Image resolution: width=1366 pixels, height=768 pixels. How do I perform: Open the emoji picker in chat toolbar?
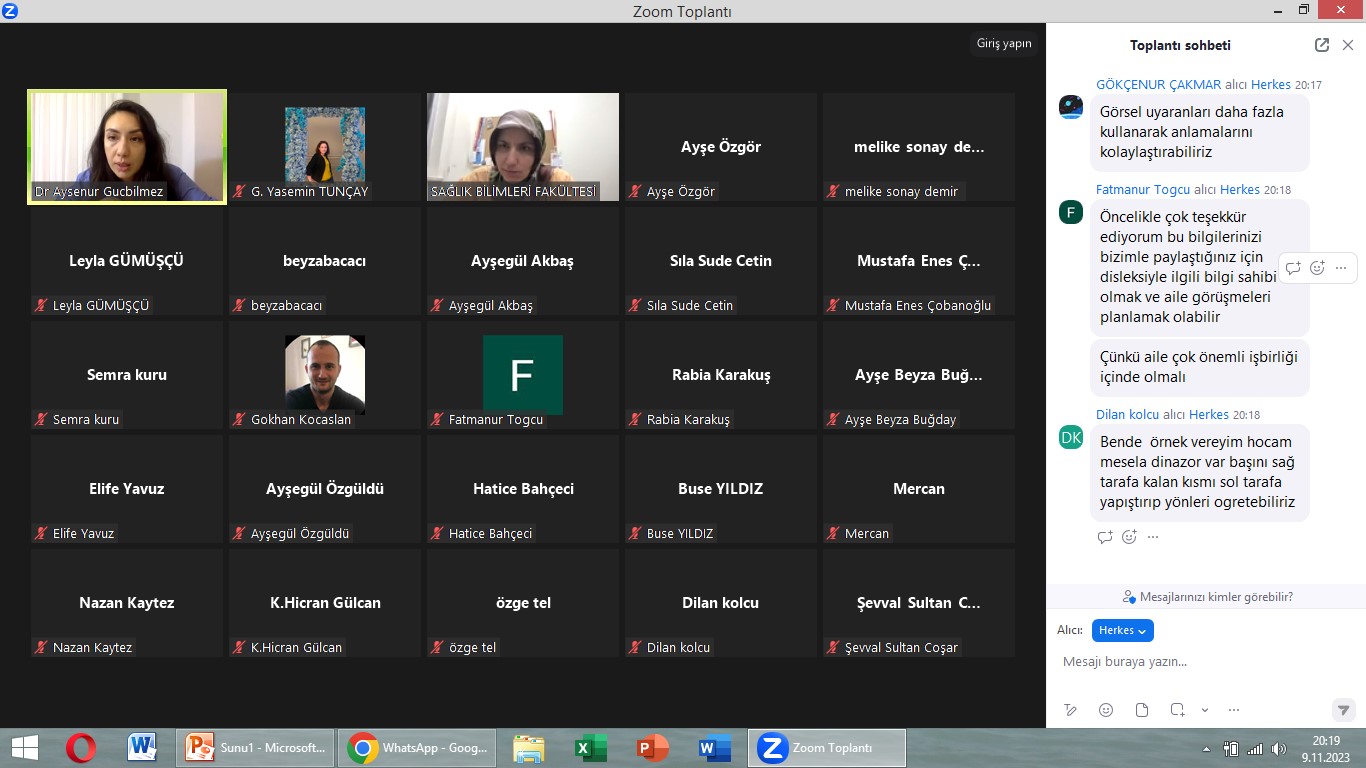[x=1106, y=710]
